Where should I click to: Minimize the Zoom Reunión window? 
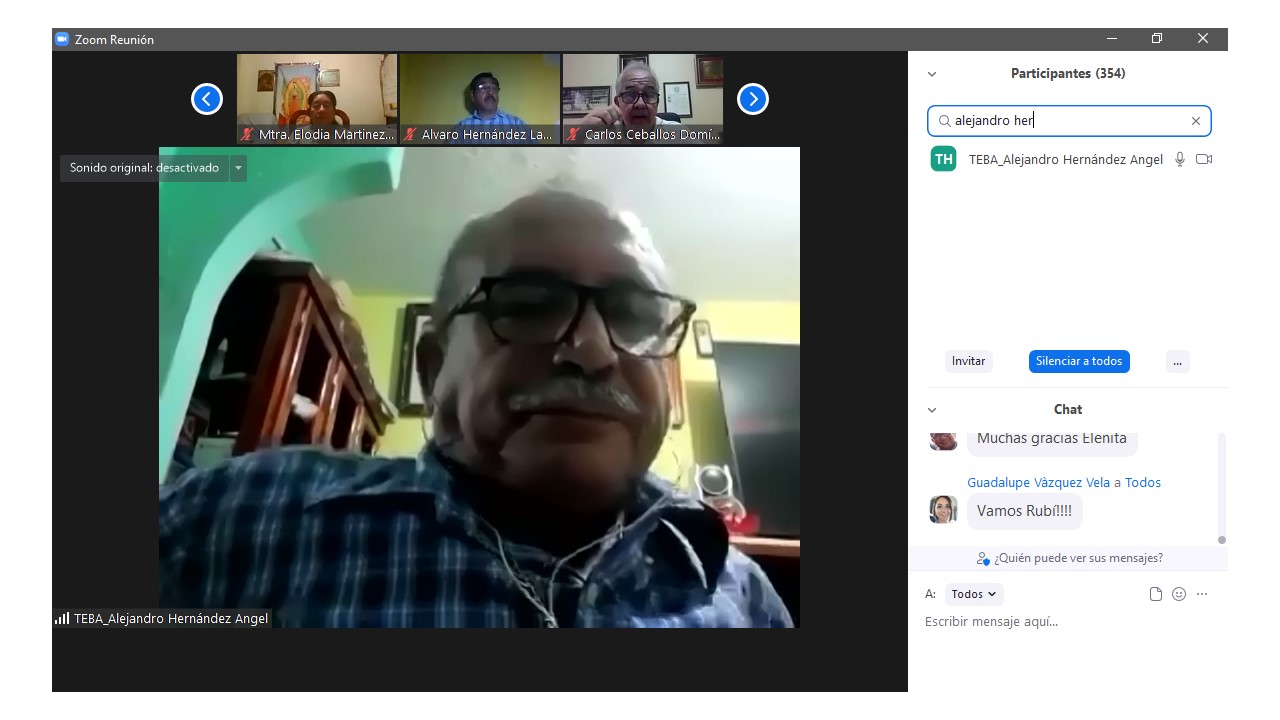click(x=1112, y=39)
